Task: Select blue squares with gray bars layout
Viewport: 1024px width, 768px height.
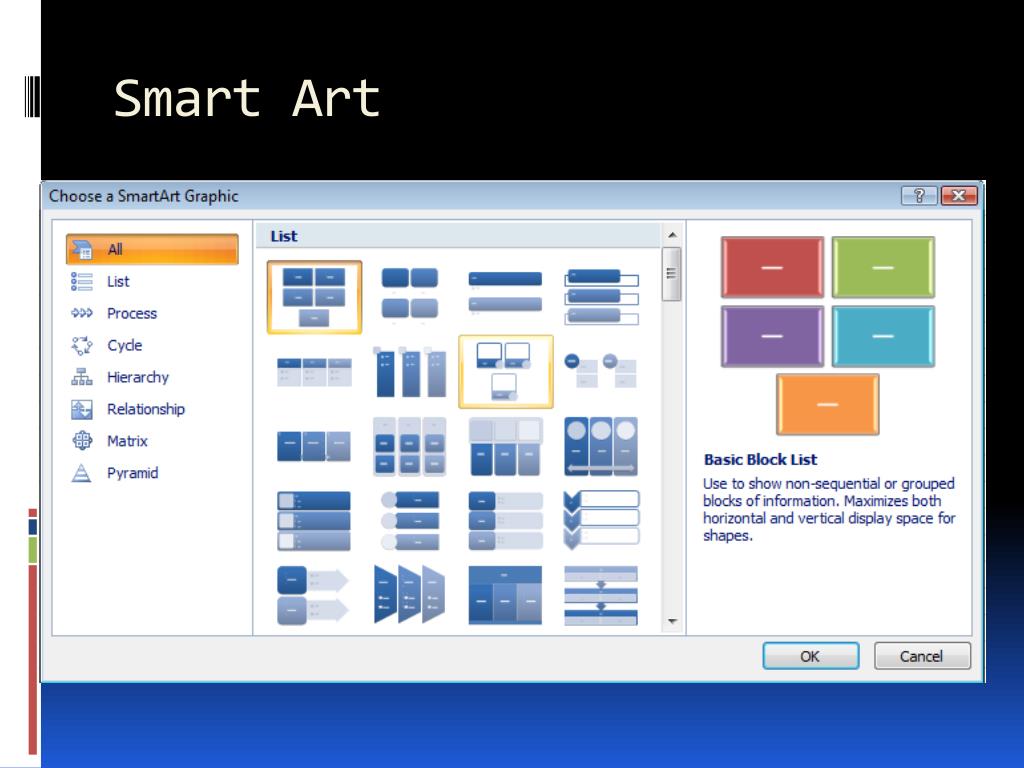Action: click(x=505, y=520)
